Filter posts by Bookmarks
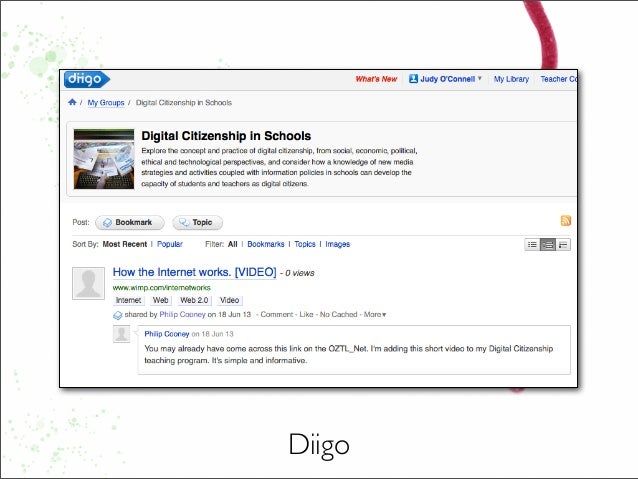 266,244
